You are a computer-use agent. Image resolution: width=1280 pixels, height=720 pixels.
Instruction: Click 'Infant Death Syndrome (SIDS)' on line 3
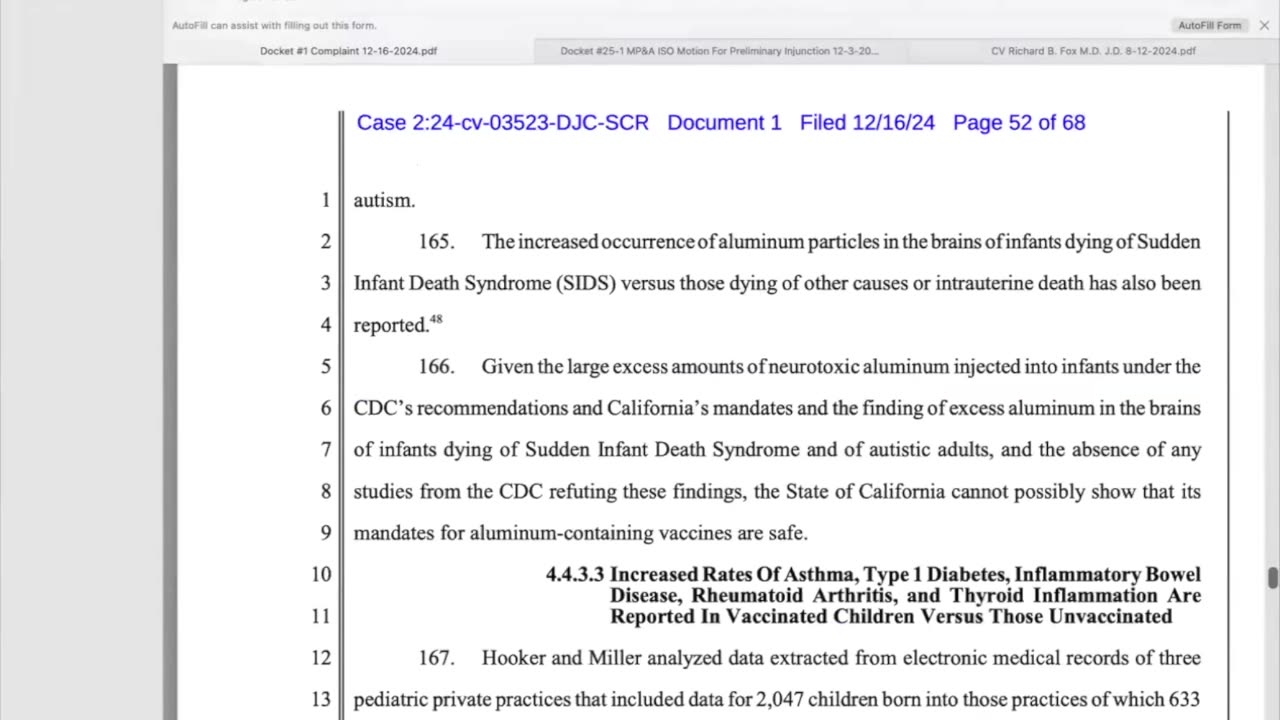[x=484, y=284]
